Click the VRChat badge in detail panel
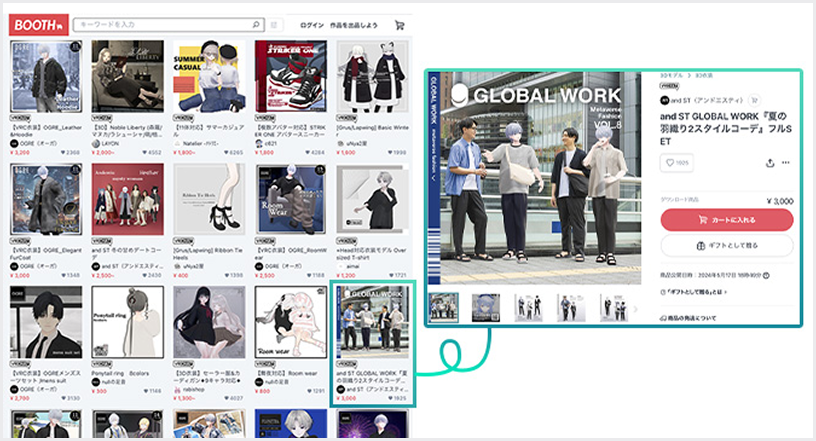Screen dimensions: 816x441 point(669,86)
